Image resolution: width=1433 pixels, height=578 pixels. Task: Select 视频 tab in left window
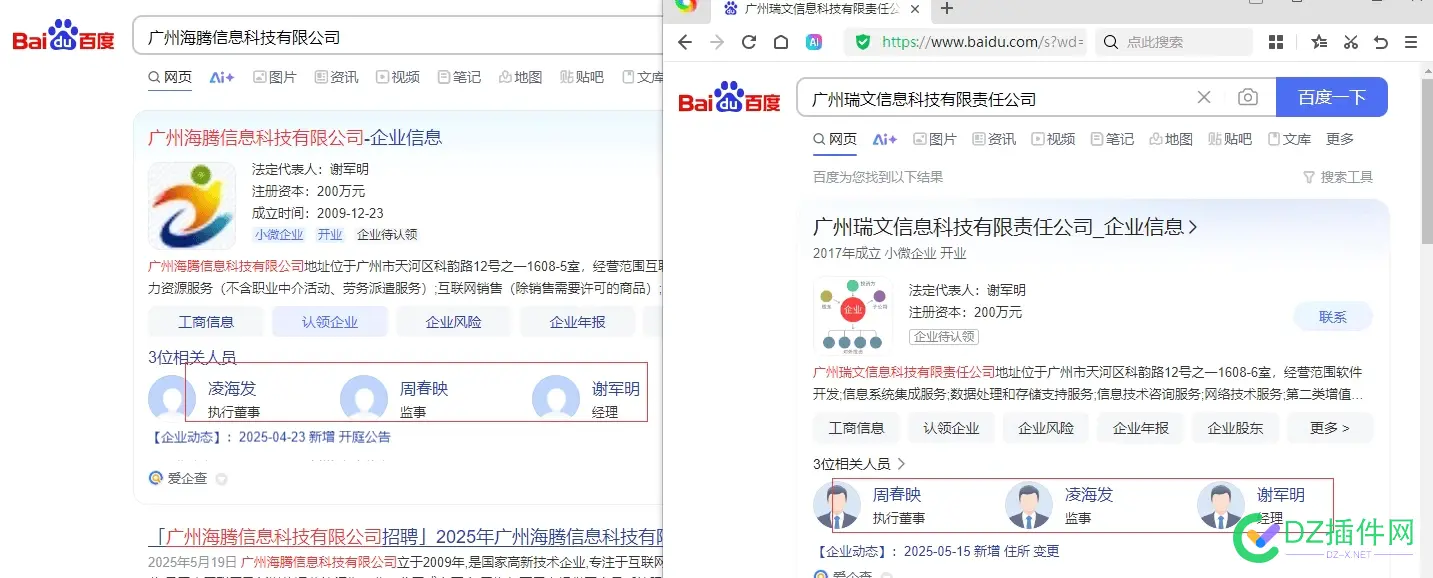coord(398,77)
